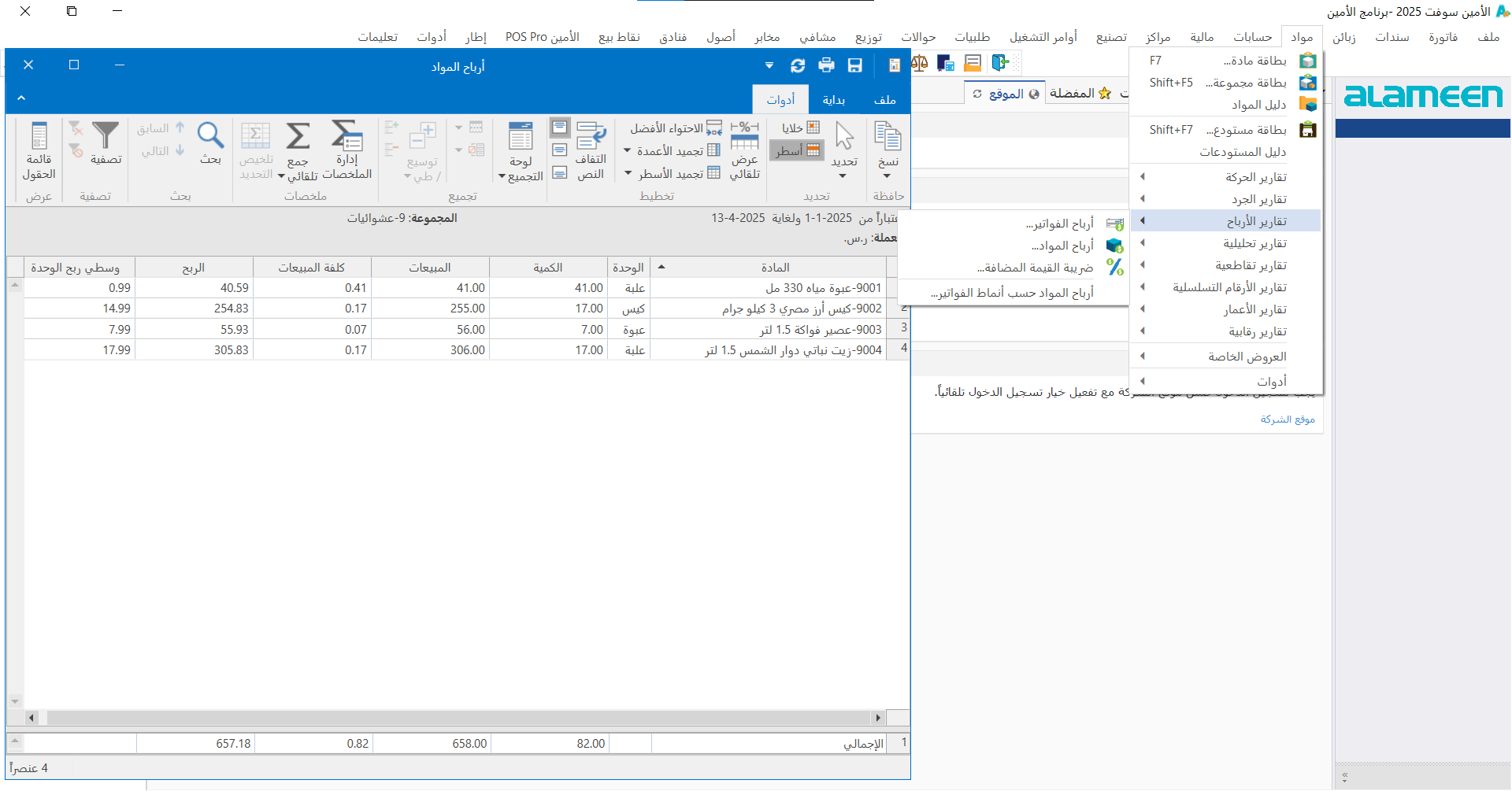This screenshot has height=791, width=1512.
Task: Toggle the top text alignment button
Action: tap(560, 128)
